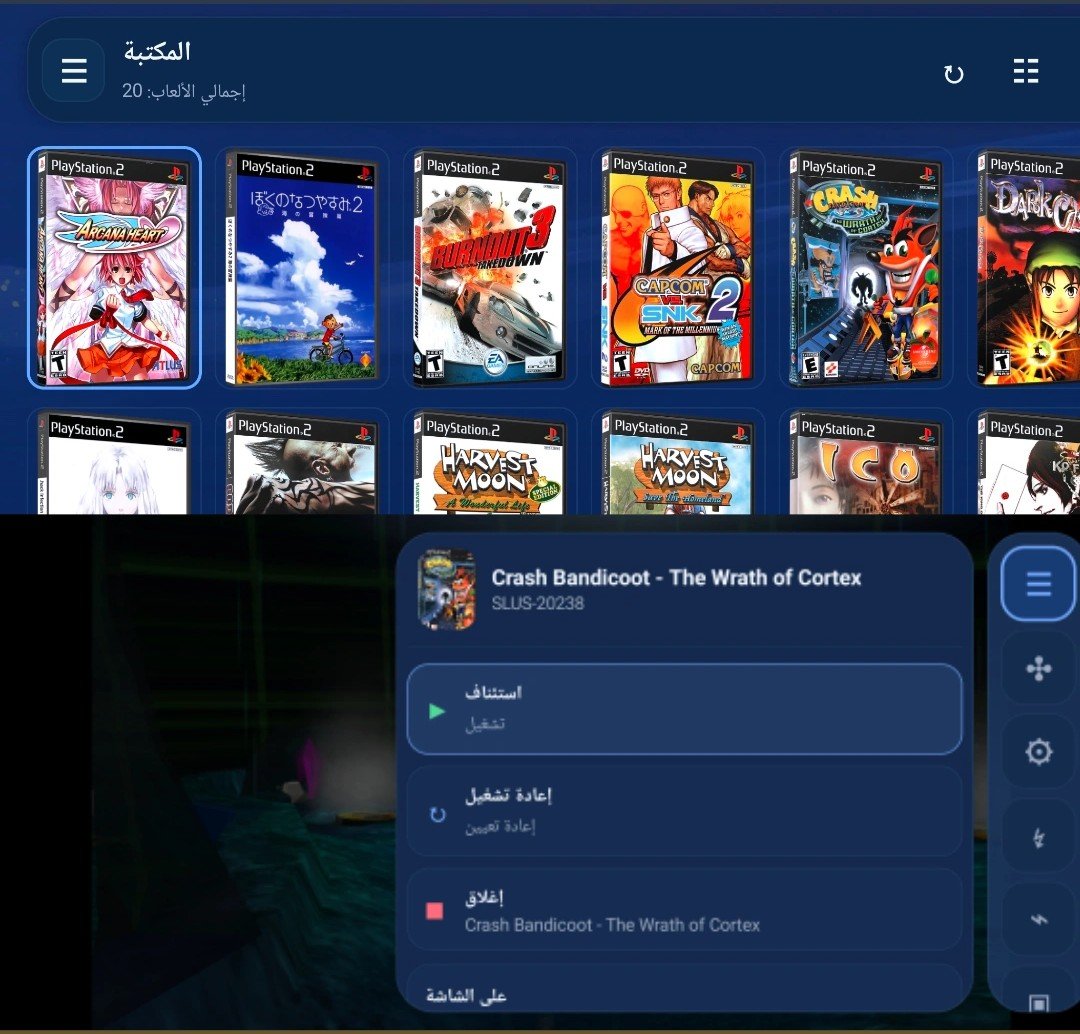Open the settings gear sidebar tab
The height and width of the screenshot is (1034, 1080).
tap(1038, 752)
